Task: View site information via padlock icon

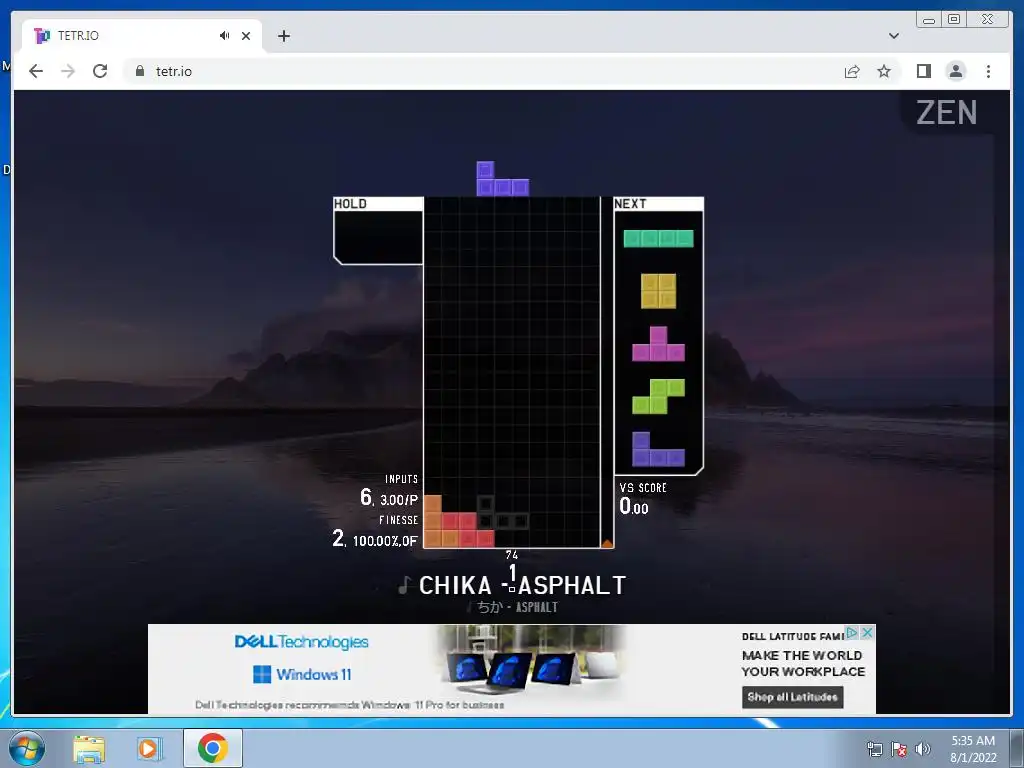Action: point(140,71)
